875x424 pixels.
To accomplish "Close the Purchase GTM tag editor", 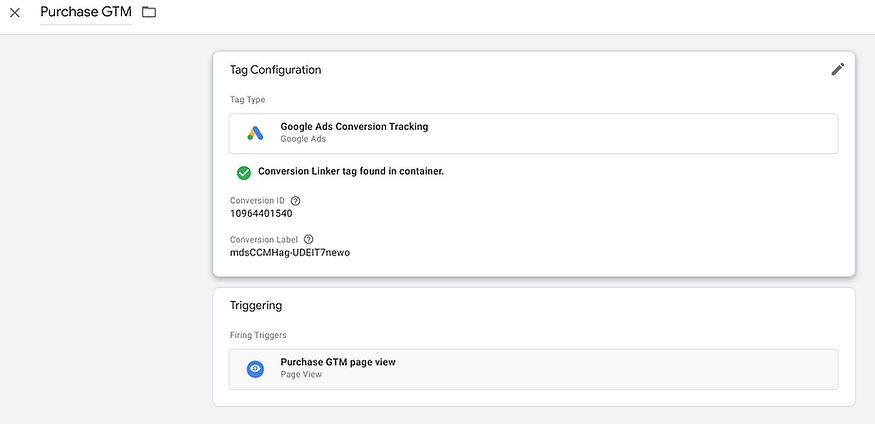I will coord(15,12).
